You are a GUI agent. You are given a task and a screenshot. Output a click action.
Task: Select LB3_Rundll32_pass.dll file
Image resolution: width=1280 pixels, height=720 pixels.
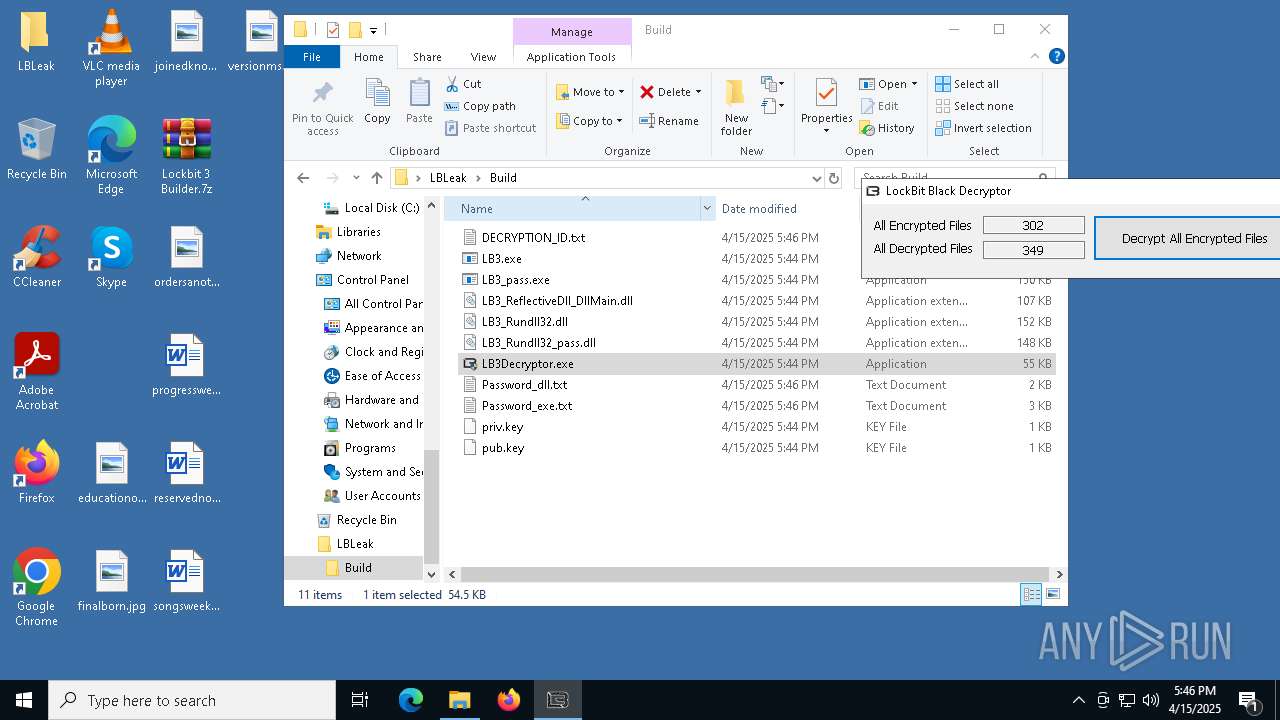tap(538, 343)
